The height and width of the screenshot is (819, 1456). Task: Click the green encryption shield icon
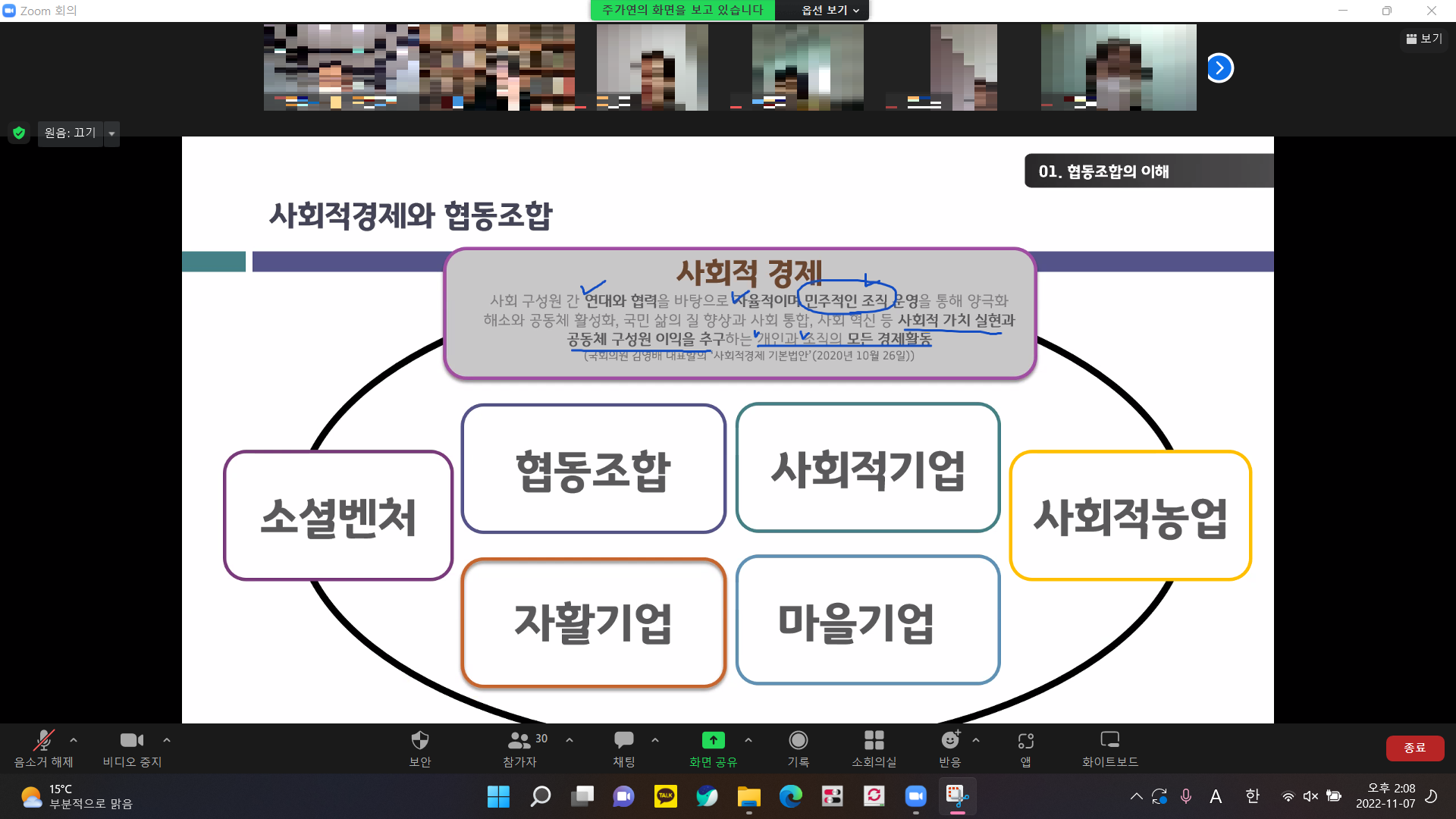pos(19,133)
